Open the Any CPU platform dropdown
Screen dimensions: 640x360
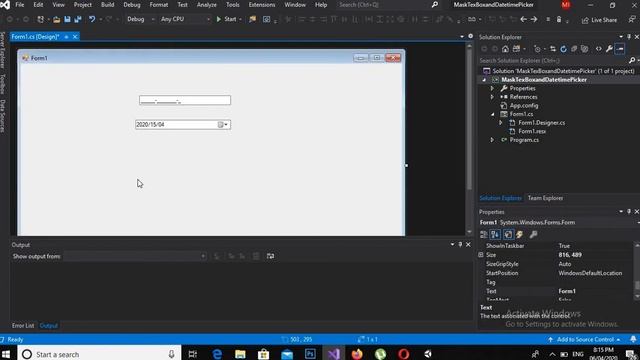point(185,19)
